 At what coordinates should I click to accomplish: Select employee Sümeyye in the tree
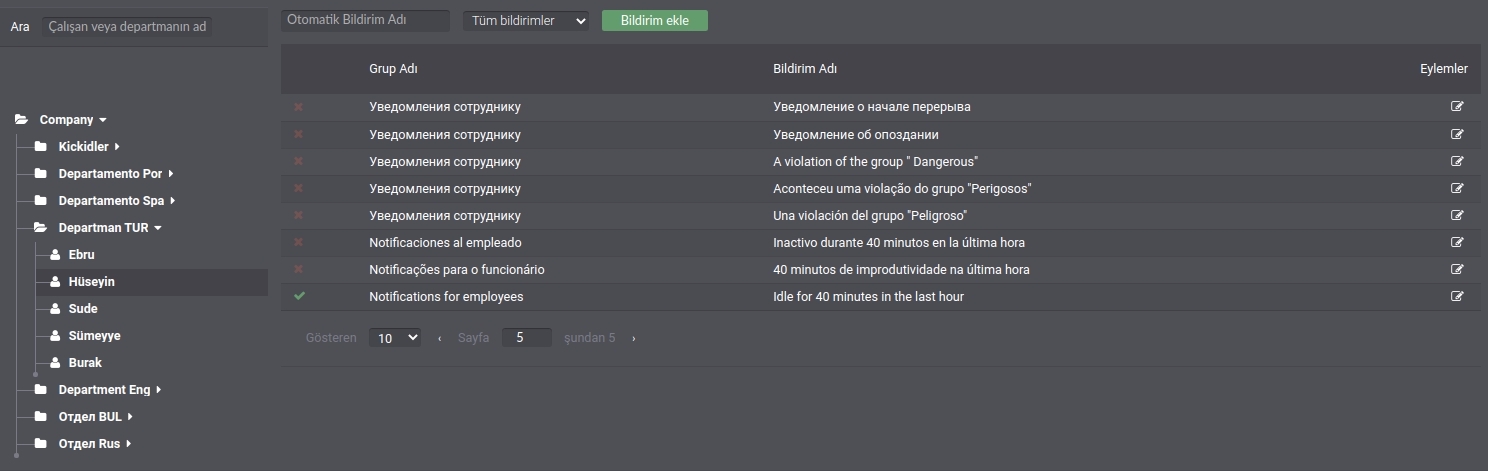pos(94,336)
